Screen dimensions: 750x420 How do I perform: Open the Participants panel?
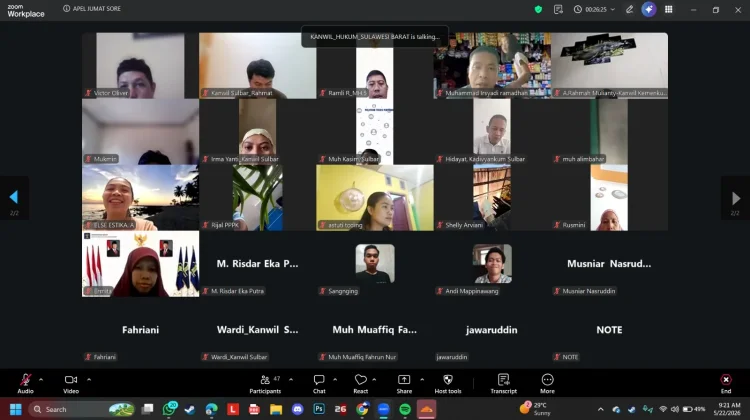[x=265, y=384]
